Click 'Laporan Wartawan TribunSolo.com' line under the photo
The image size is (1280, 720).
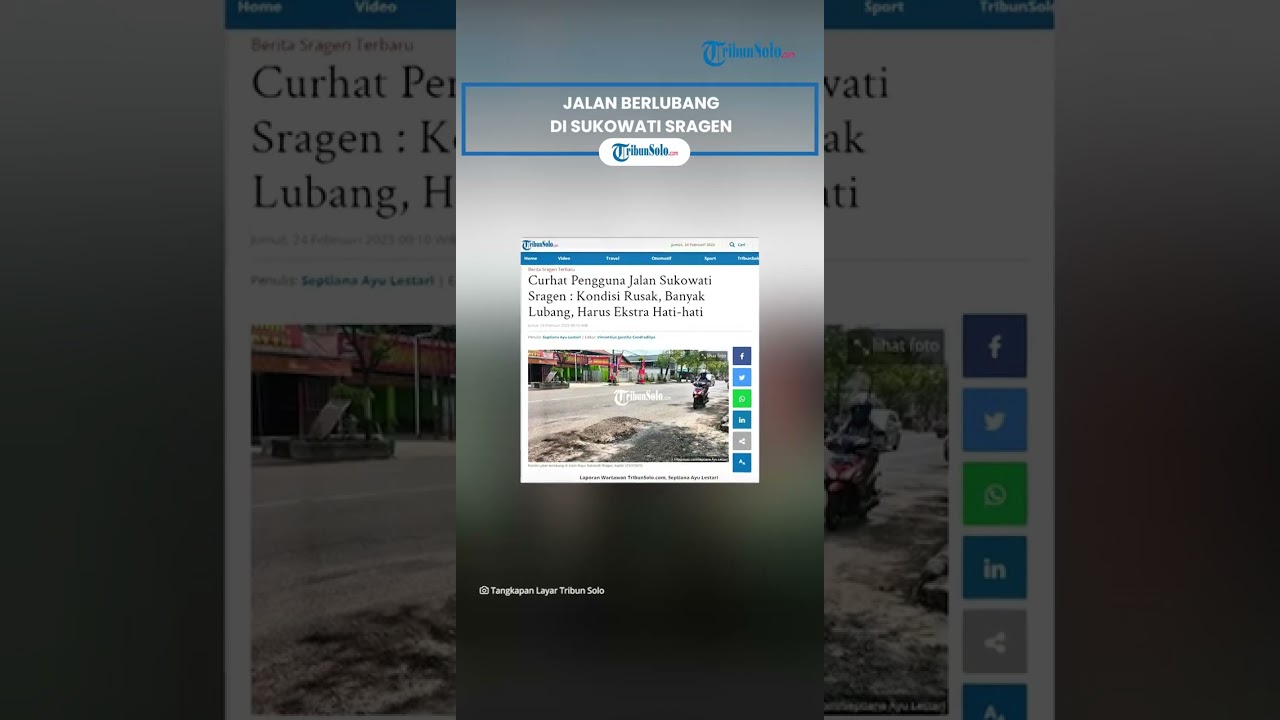tap(649, 477)
